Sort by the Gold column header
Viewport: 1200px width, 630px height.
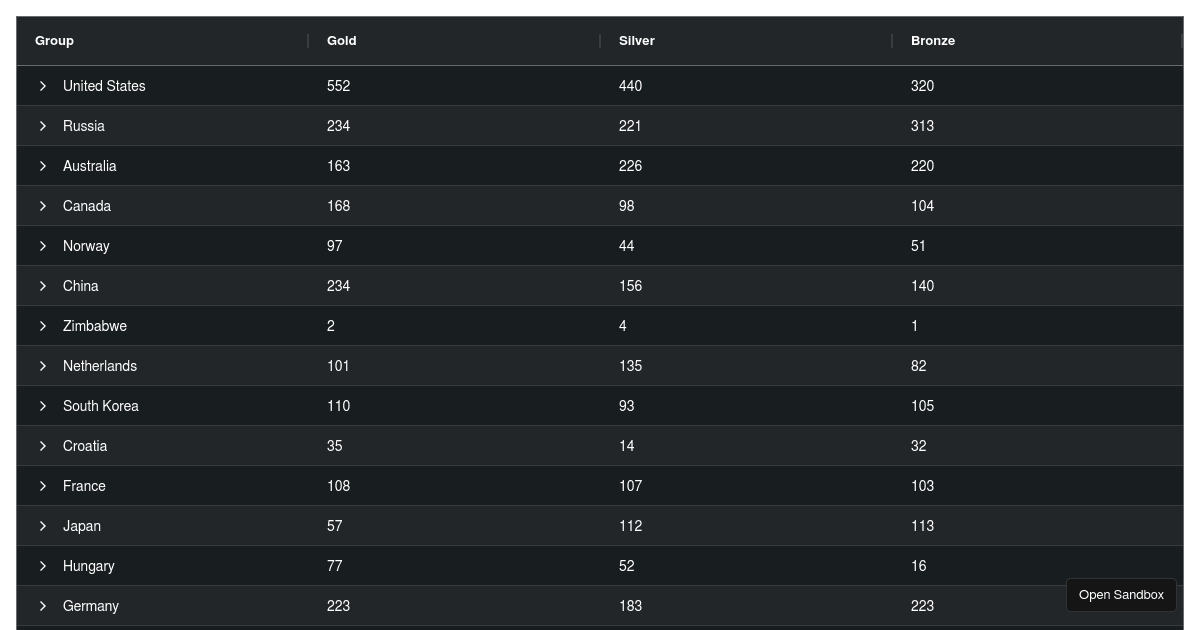tap(342, 41)
